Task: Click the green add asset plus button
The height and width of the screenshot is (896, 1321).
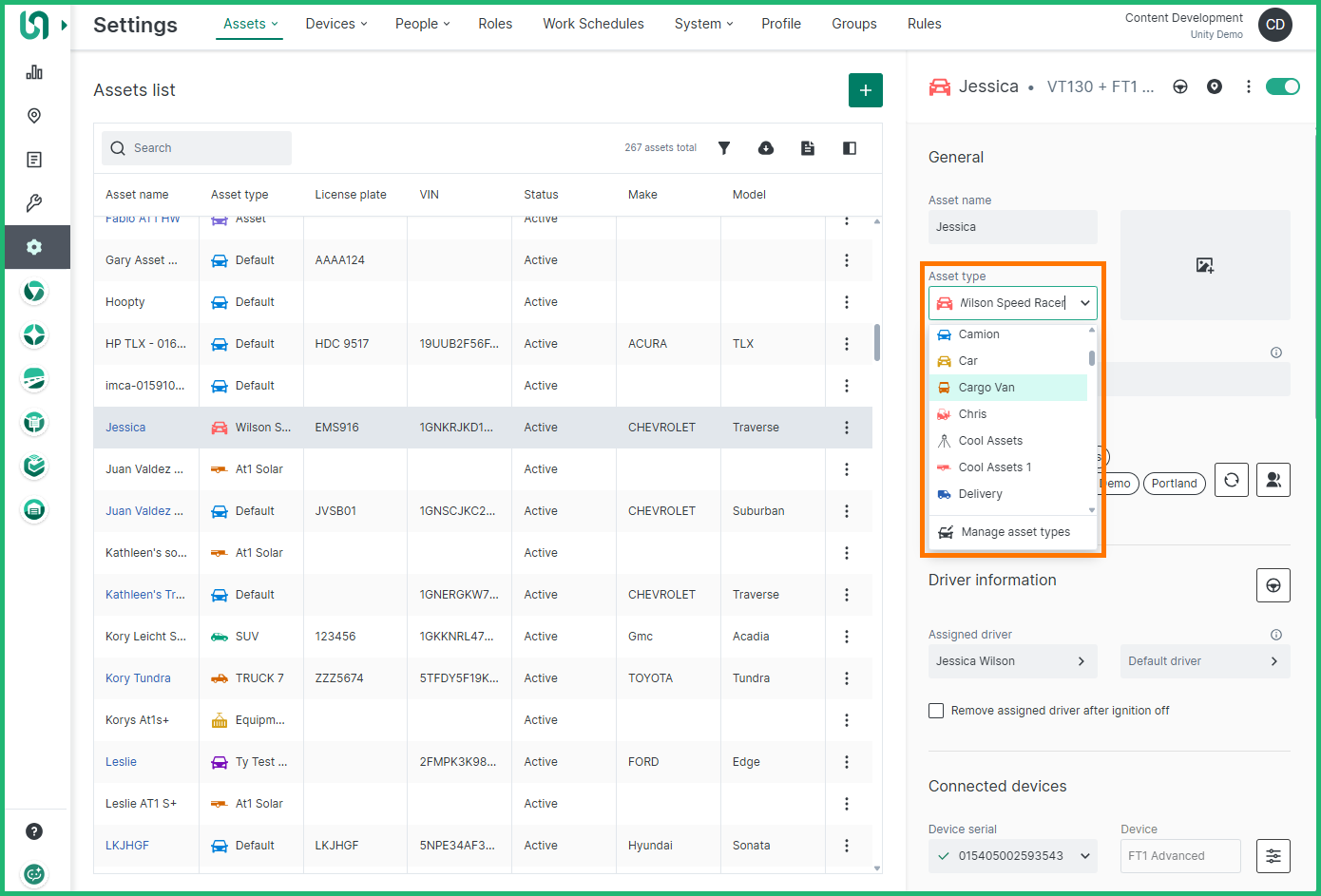Action: pos(865,90)
